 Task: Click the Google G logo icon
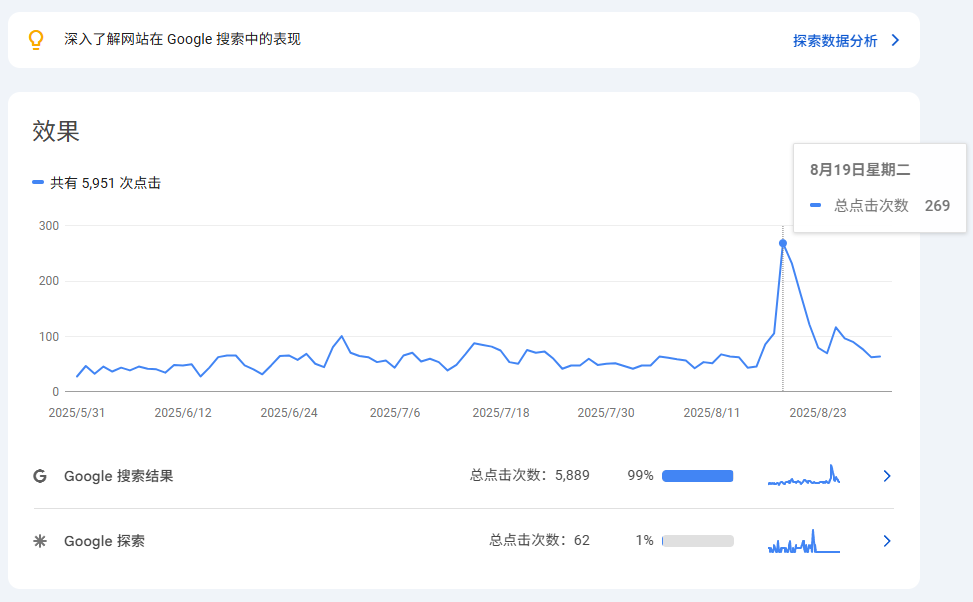(40, 476)
